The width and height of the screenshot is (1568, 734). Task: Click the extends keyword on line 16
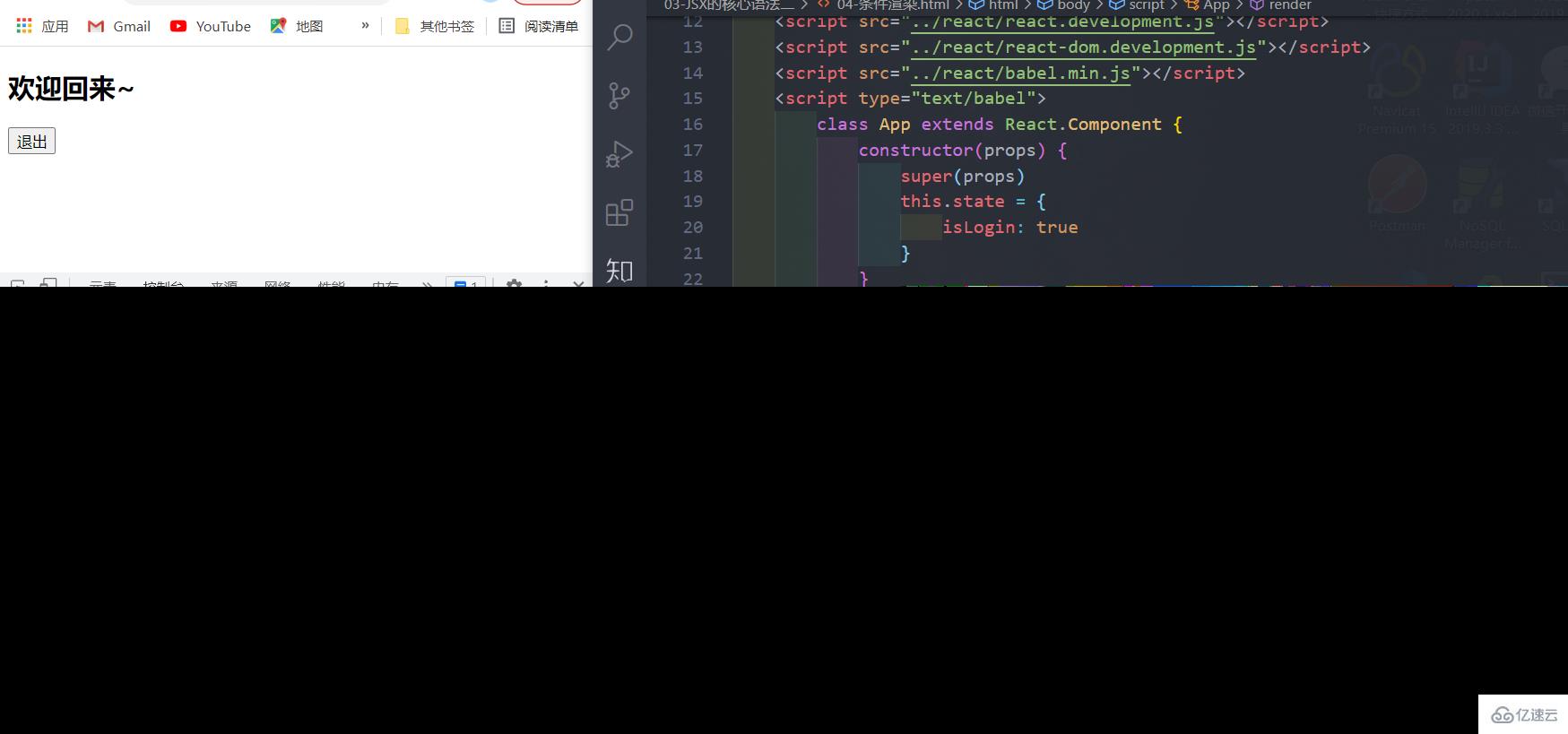pos(957,125)
